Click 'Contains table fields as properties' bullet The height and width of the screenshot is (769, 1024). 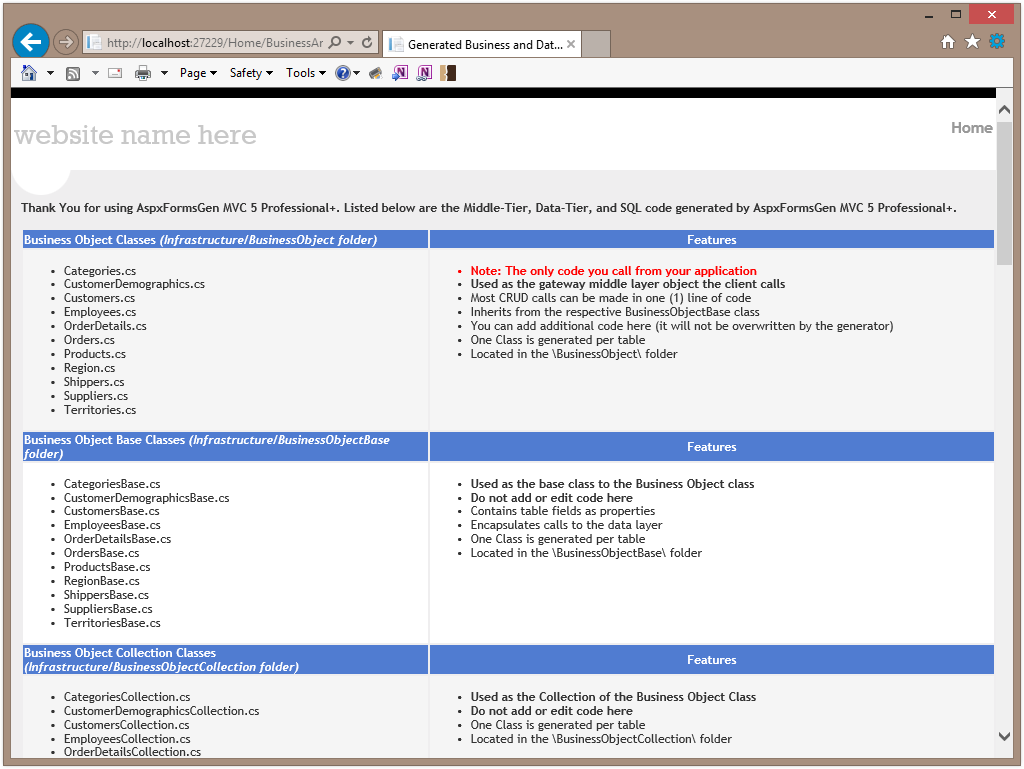(x=563, y=511)
